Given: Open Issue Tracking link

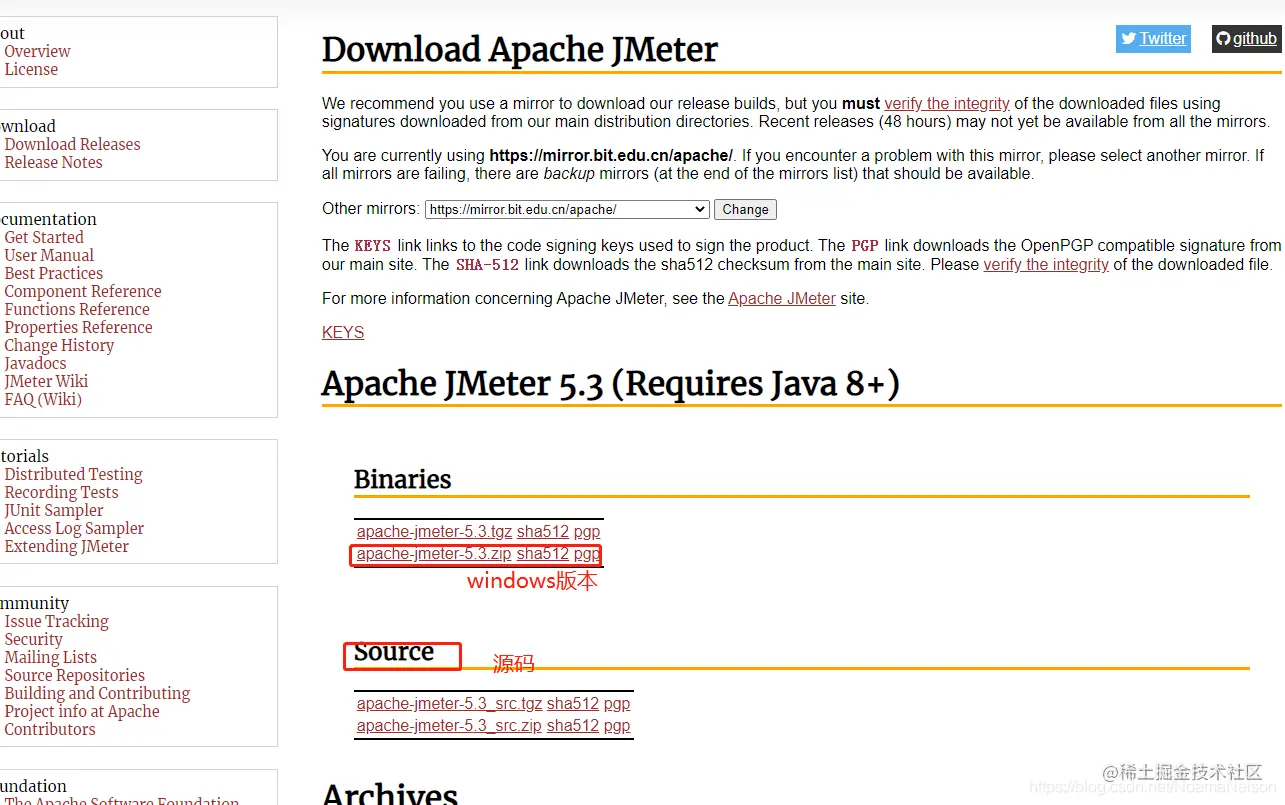Looking at the screenshot, I should click(x=56, y=621).
